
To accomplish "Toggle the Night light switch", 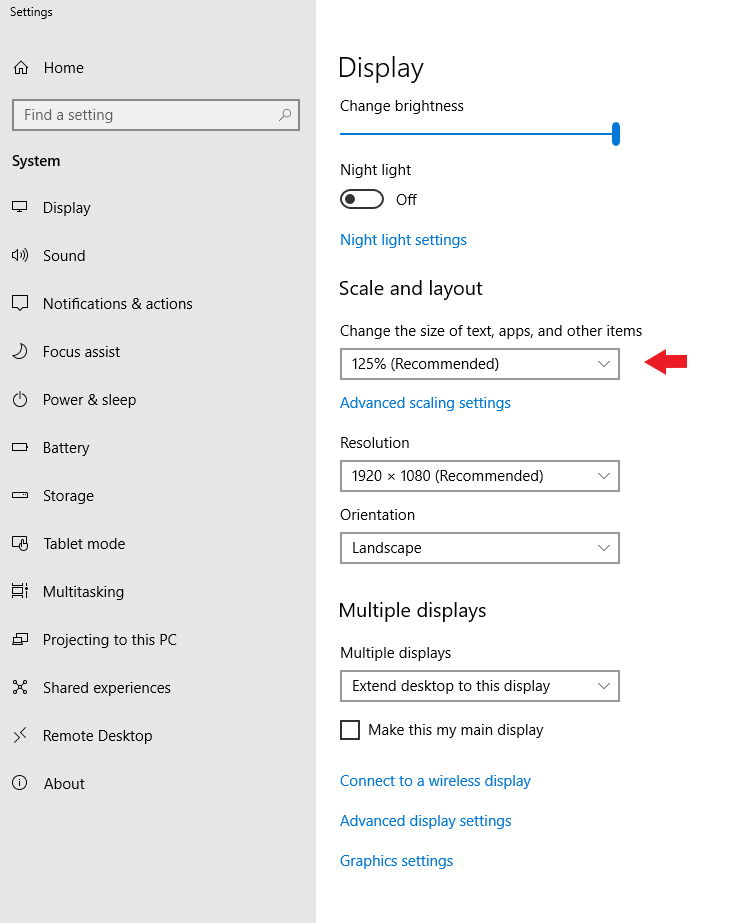I will coord(361,200).
